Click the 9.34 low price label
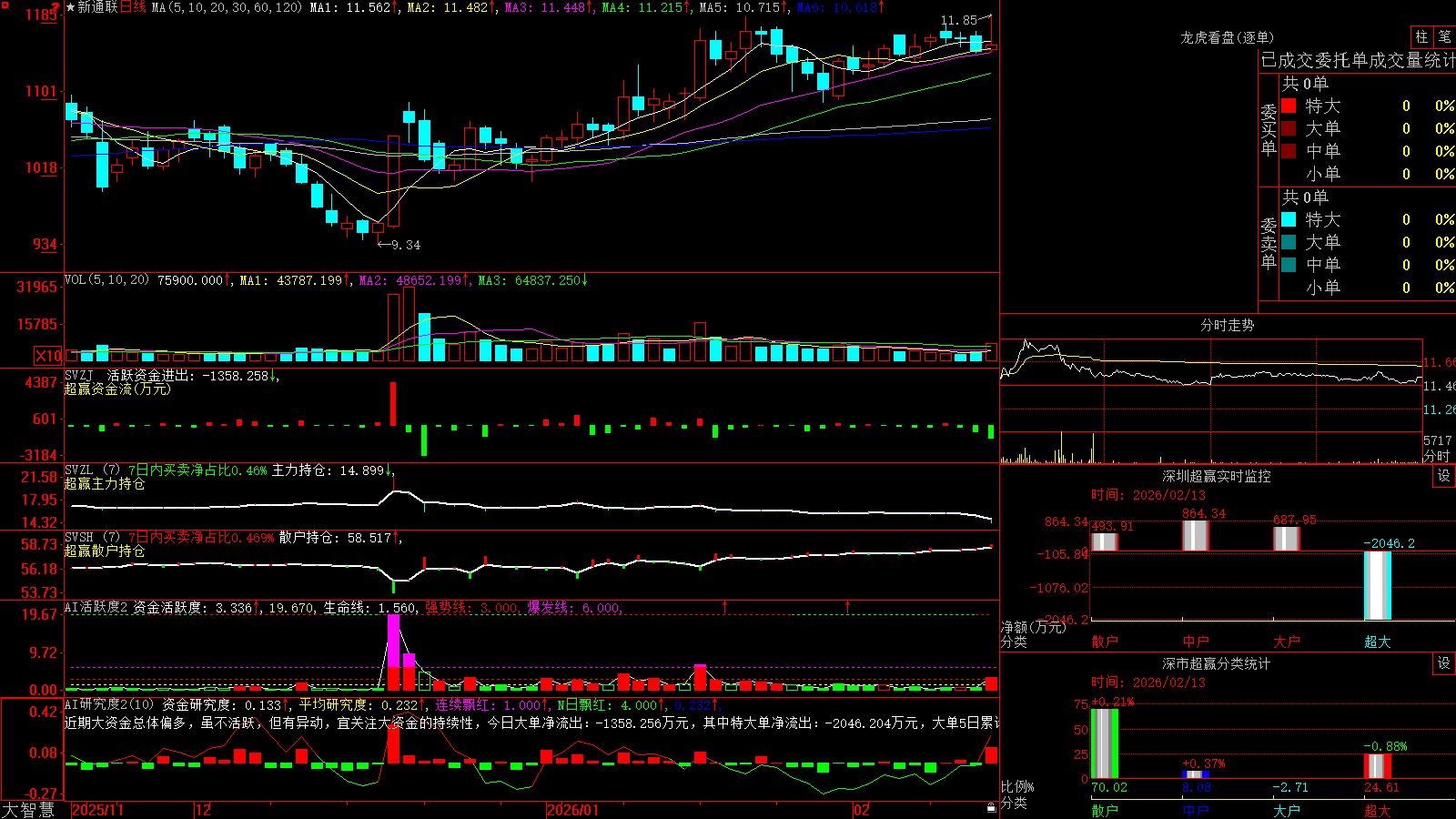 [x=406, y=245]
